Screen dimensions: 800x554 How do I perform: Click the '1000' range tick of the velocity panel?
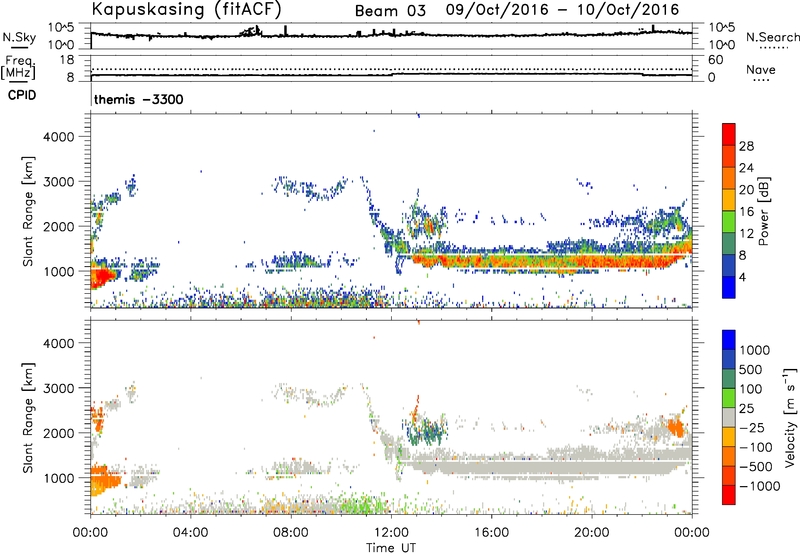pyautogui.click(x=59, y=478)
